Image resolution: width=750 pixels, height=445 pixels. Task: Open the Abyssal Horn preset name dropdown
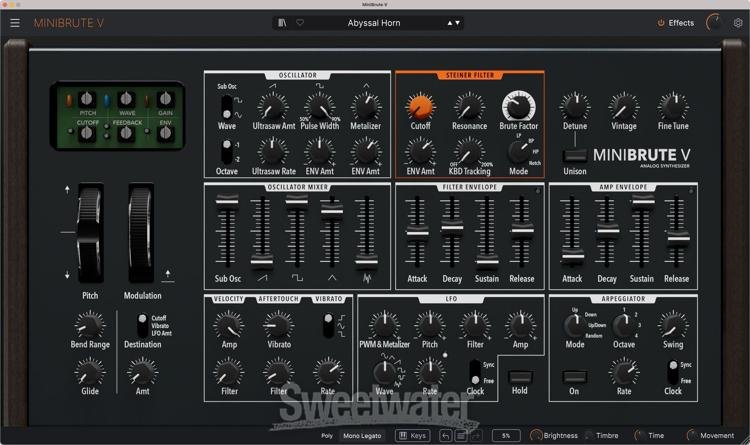[374, 23]
